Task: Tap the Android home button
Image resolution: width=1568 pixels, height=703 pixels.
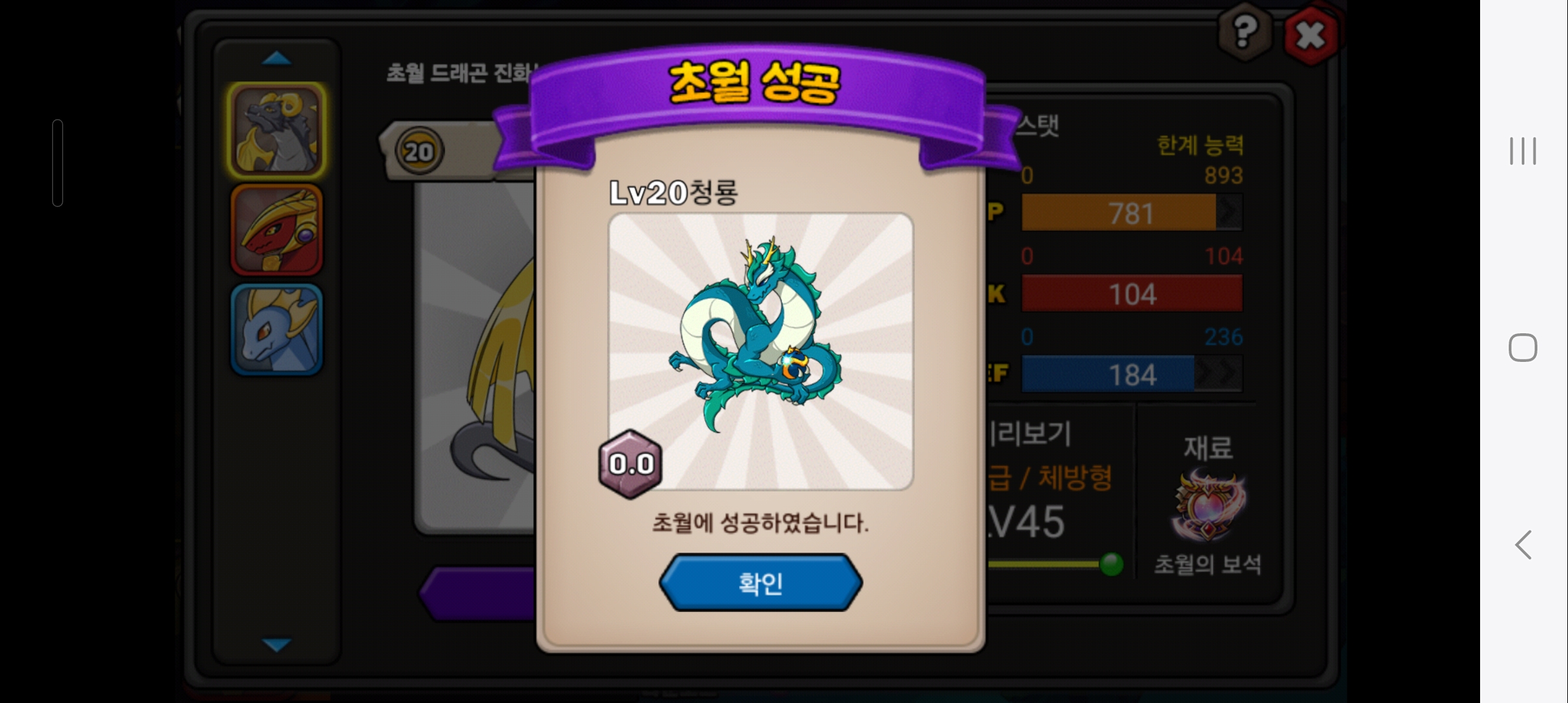Action: pyautogui.click(x=1523, y=348)
